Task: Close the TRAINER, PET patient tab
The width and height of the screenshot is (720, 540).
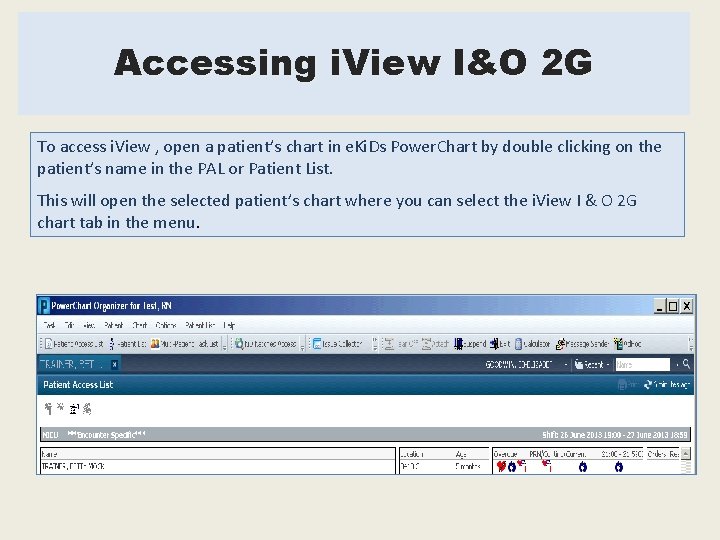Action: click(114, 365)
